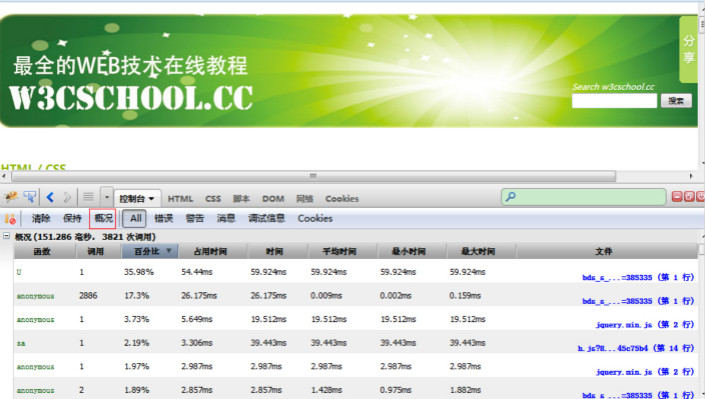705x399 pixels.
Task: Open the 网络 panel tab
Action: tap(305, 198)
